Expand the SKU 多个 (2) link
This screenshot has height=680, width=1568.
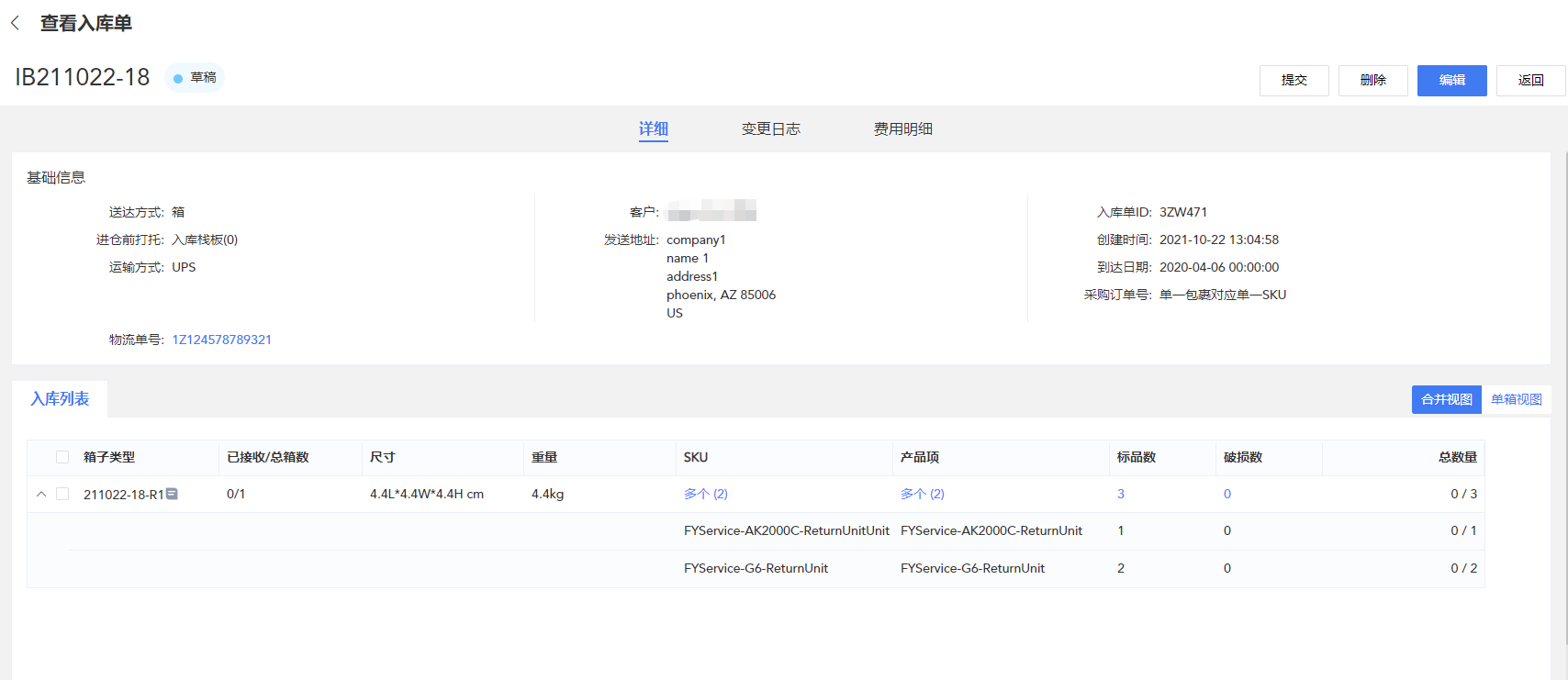pos(705,494)
